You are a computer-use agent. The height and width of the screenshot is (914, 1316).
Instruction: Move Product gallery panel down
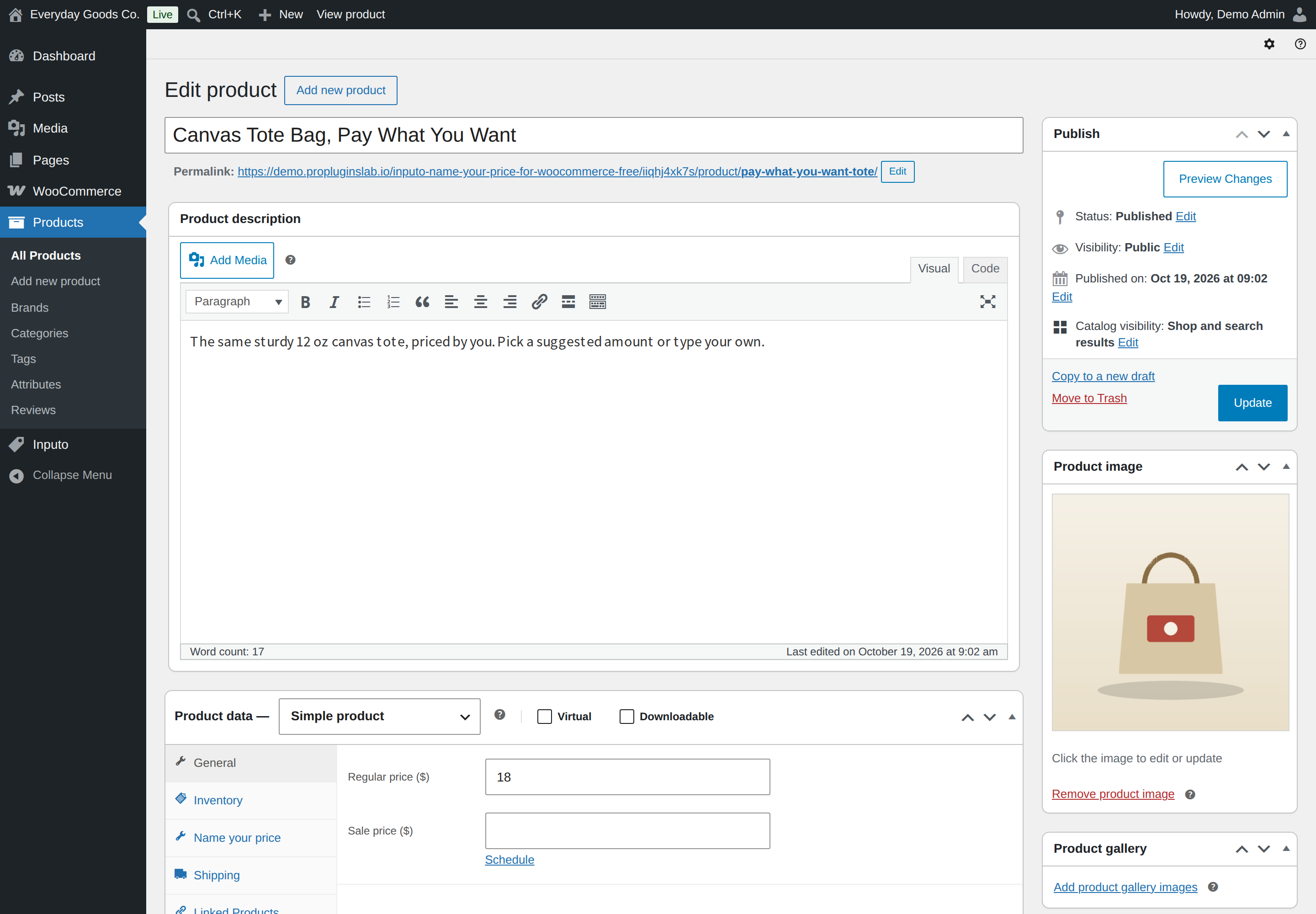pyautogui.click(x=1264, y=849)
